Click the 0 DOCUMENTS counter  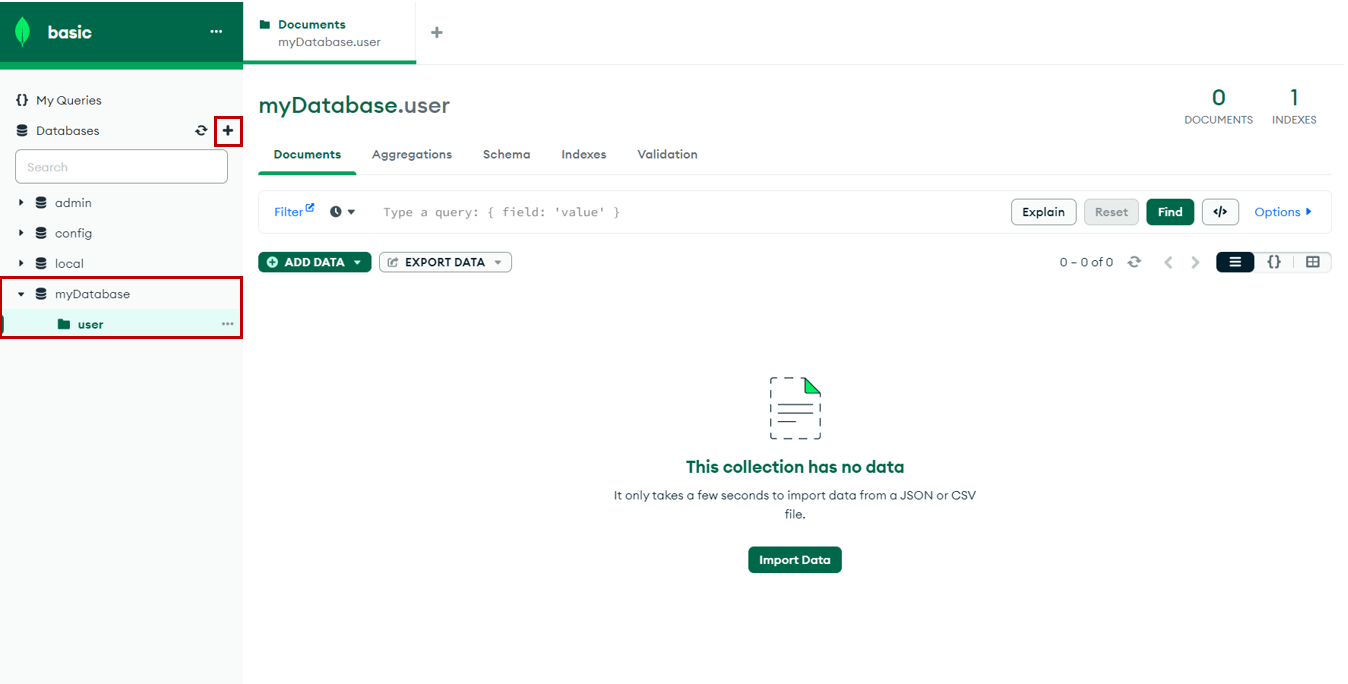point(1218,106)
